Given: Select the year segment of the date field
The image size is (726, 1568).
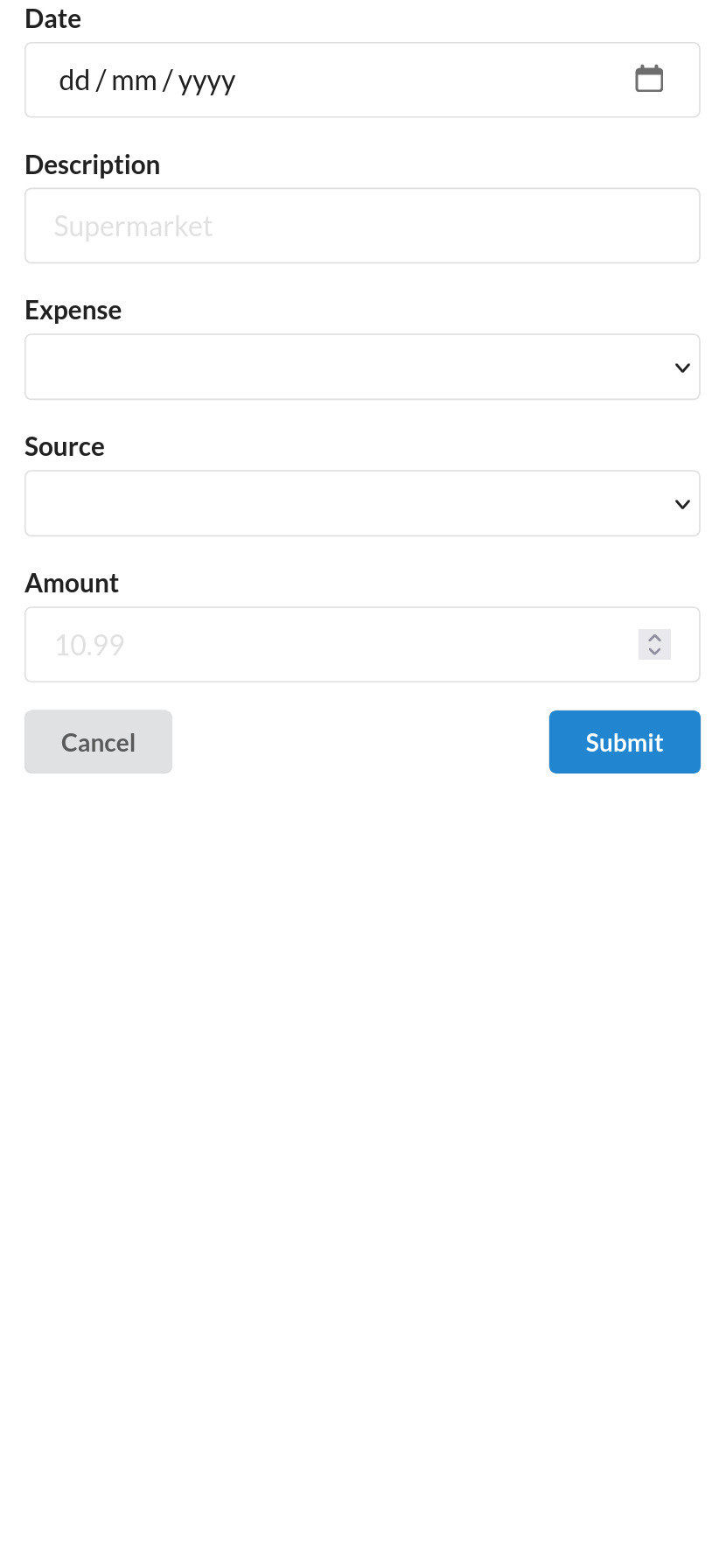Looking at the screenshot, I should tap(207, 80).
